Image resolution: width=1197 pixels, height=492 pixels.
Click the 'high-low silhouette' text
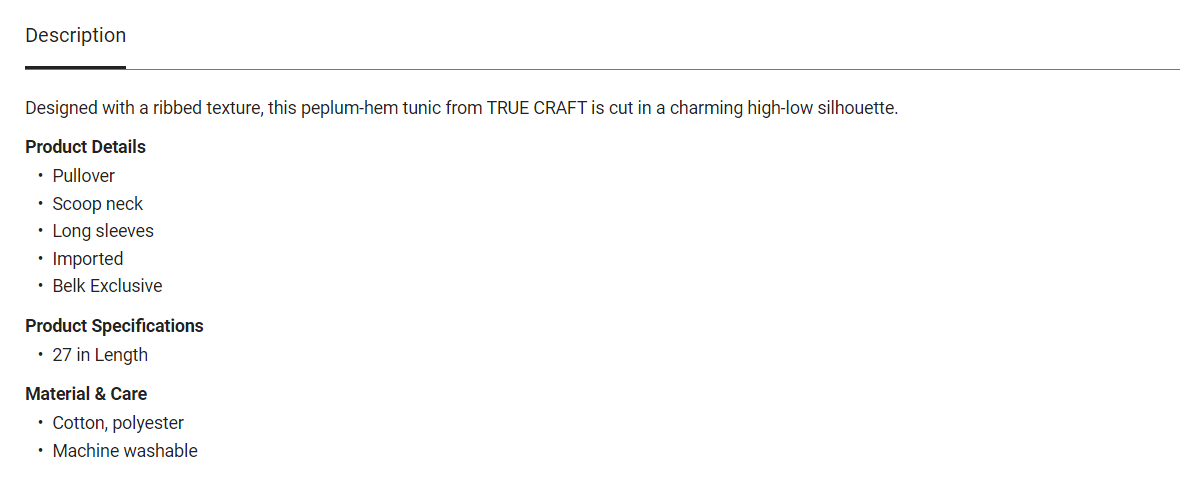pyautogui.click(x=822, y=108)
